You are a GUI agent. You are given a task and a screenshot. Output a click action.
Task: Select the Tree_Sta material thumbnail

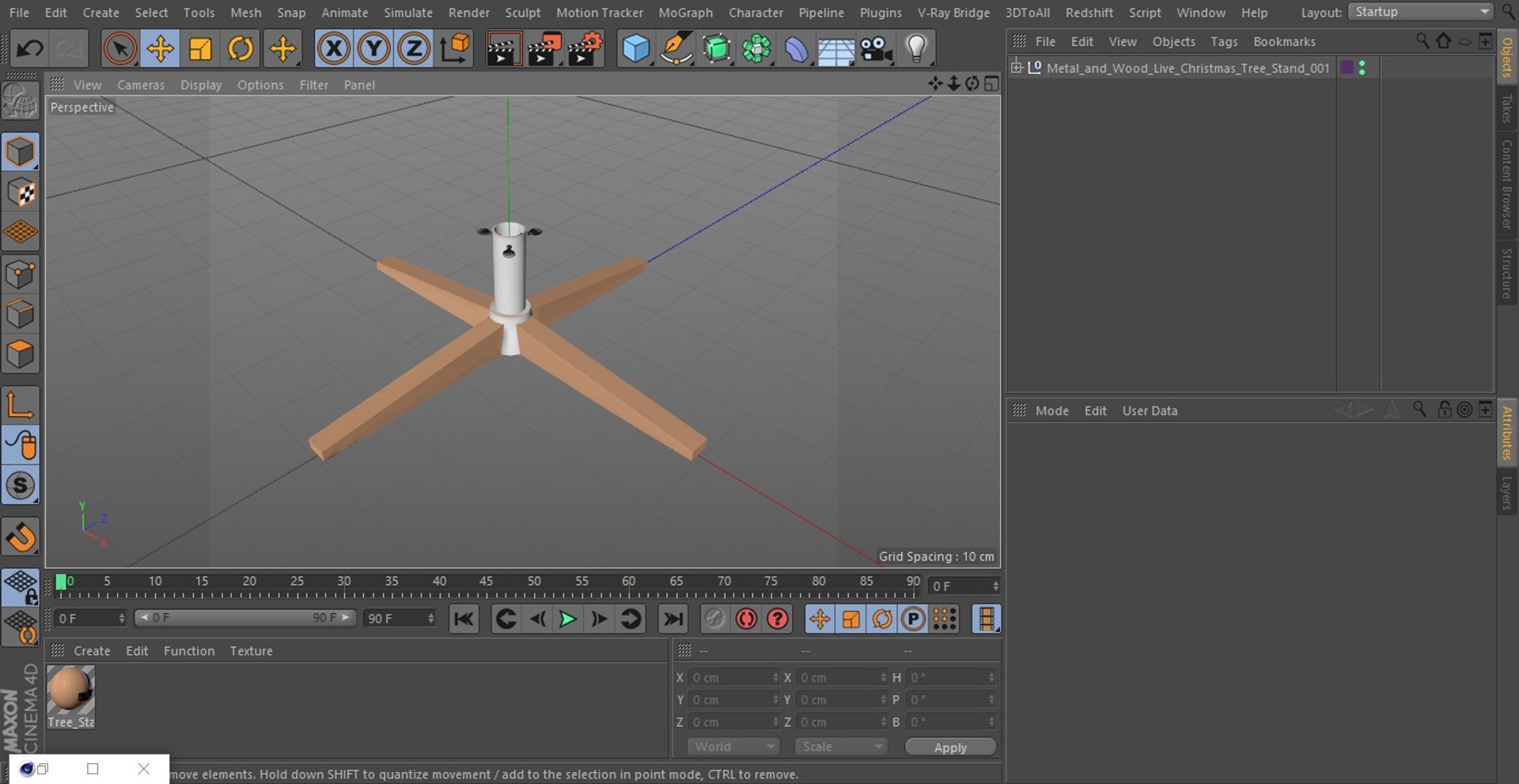(x=71, y=697)
